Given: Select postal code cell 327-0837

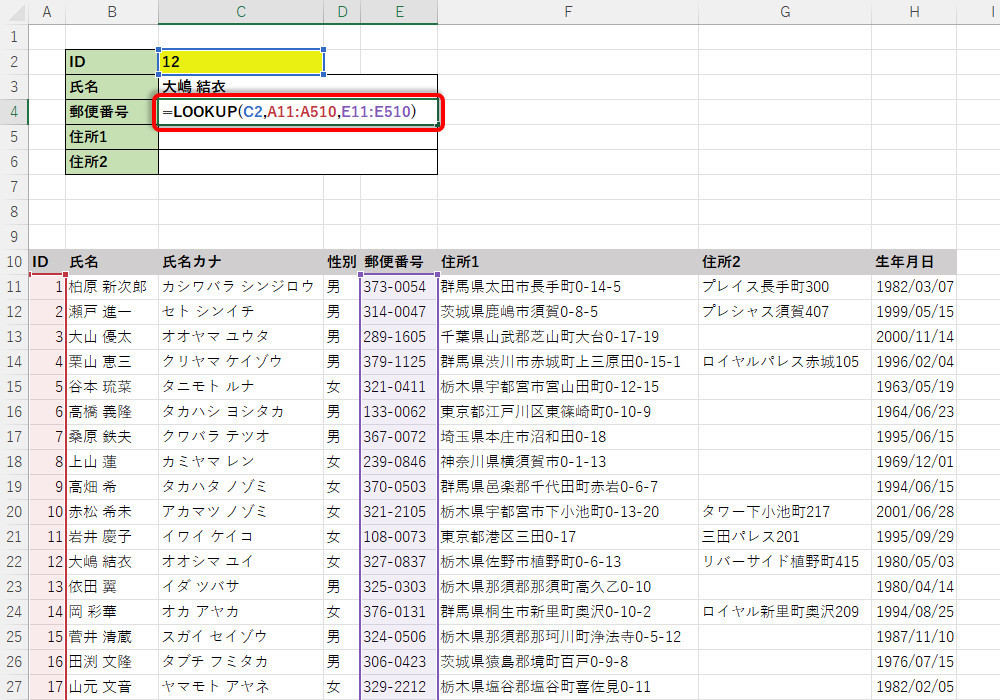Looking at the screenshot, I should pos(398,561).
